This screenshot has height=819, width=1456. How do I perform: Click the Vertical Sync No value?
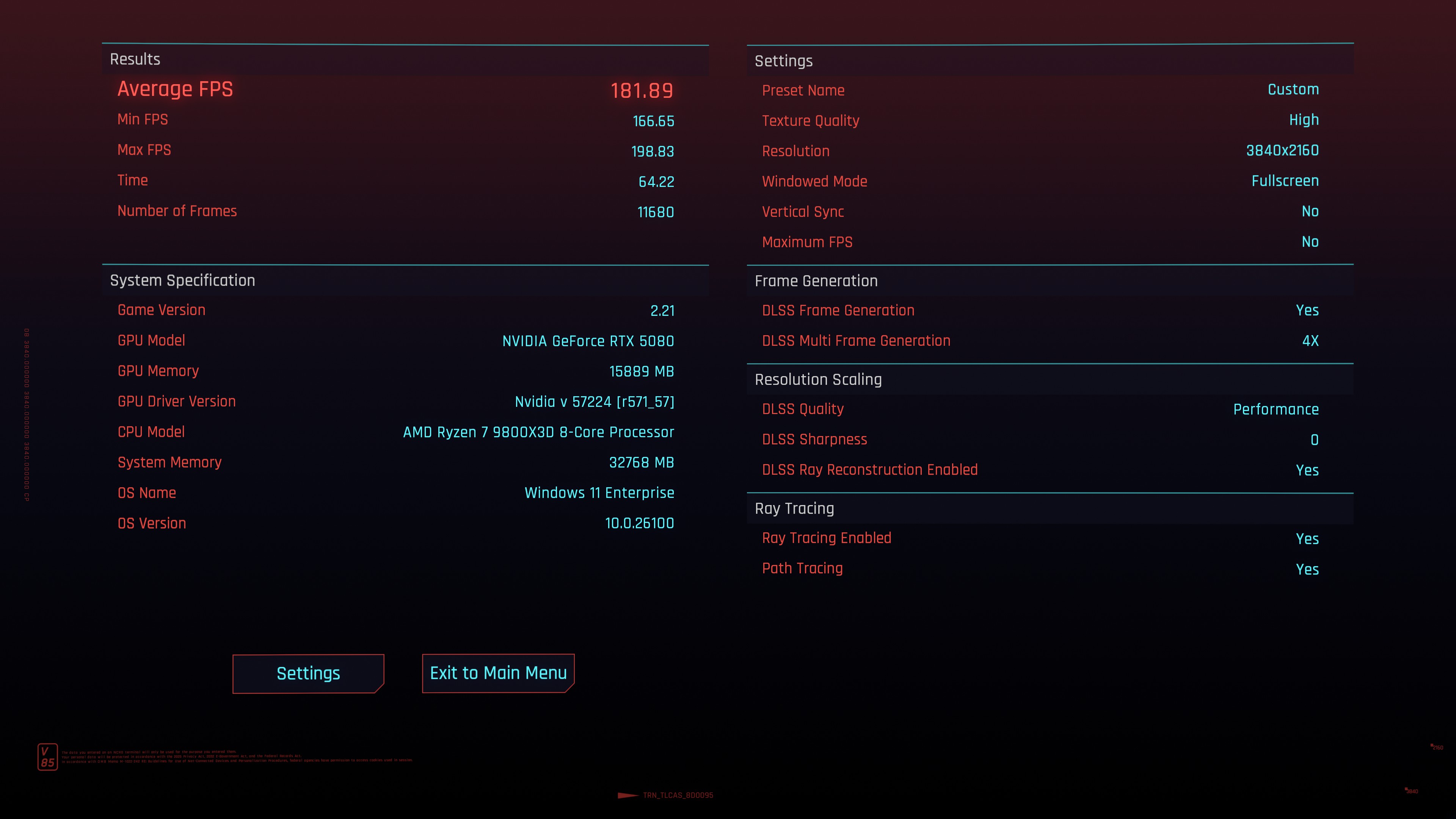1310,212
